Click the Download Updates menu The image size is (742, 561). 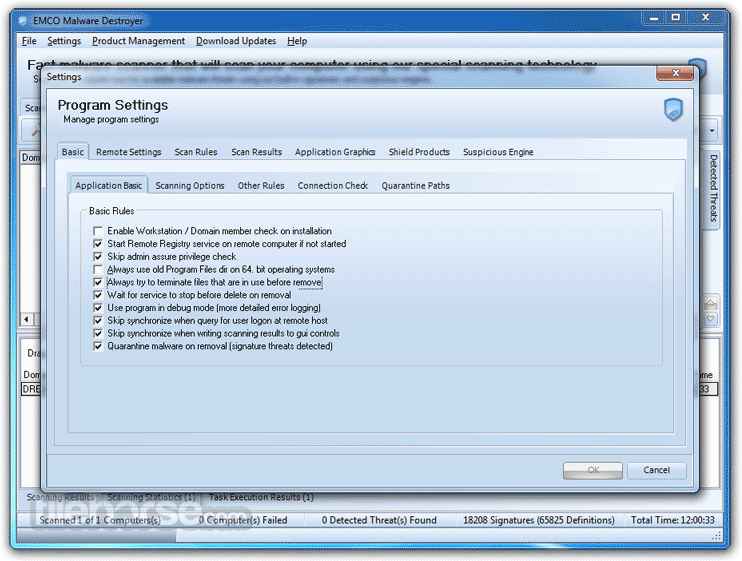pos(235,41)
